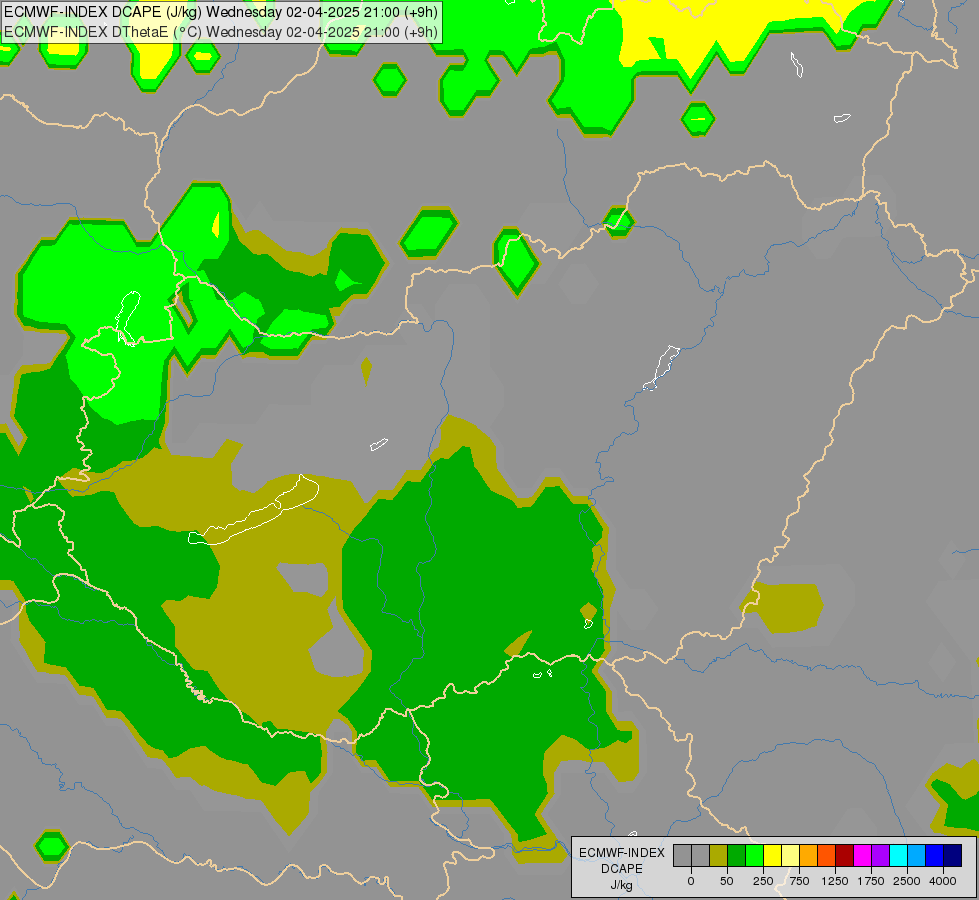This screenshot has height=900, width=979.
Task: Select the navy legend swatch
Action: [953, 855]
